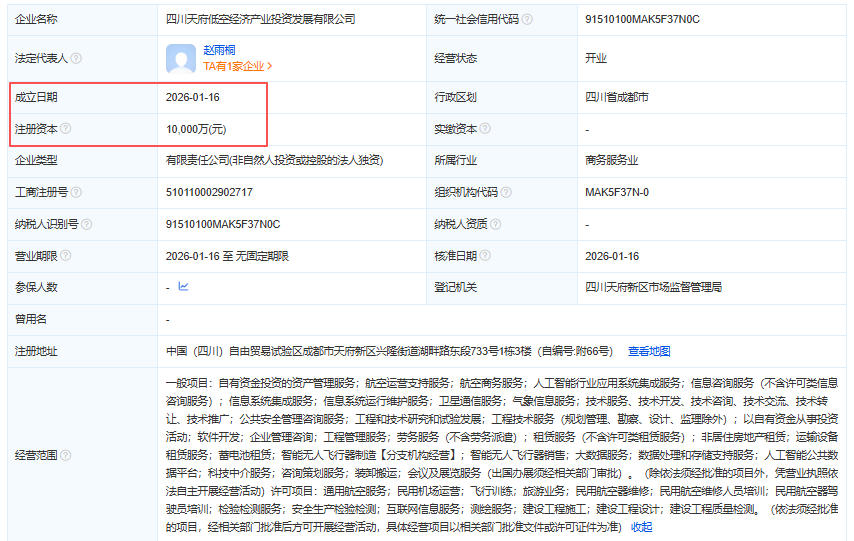Click the 查看地图 link
The width and height of the screenshot is (854, 541).
coord(649,351)
